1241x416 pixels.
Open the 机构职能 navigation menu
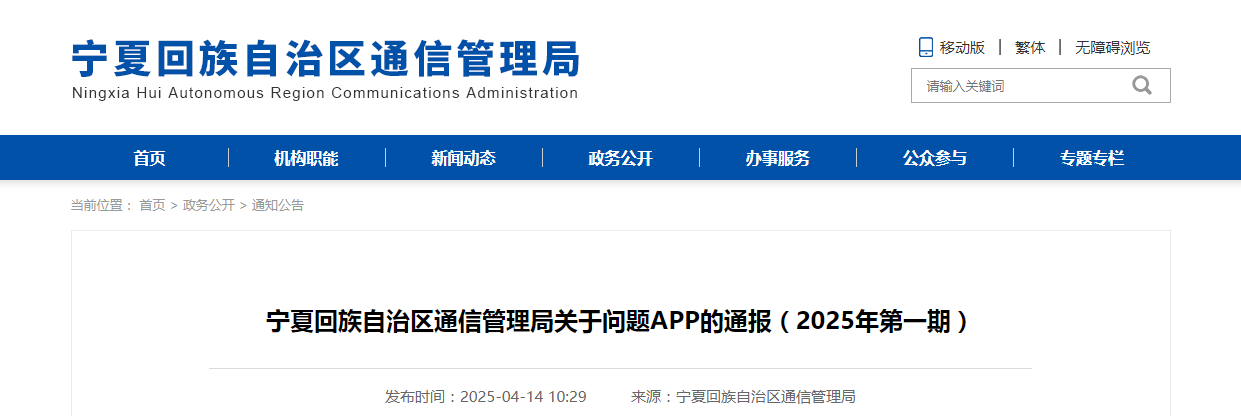click(306, 158)
